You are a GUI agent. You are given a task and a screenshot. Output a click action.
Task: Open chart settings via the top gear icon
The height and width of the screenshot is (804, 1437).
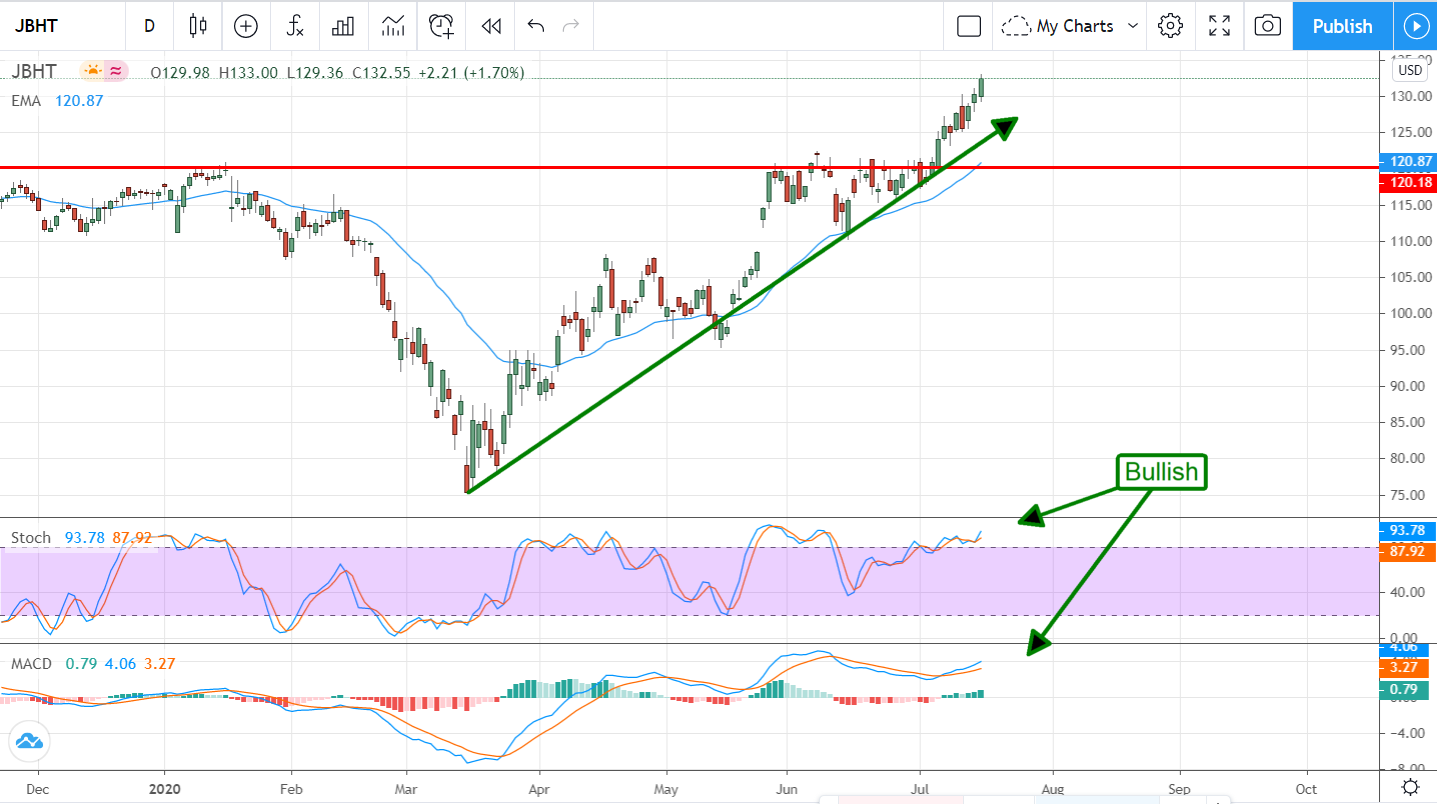[1170, 26]
